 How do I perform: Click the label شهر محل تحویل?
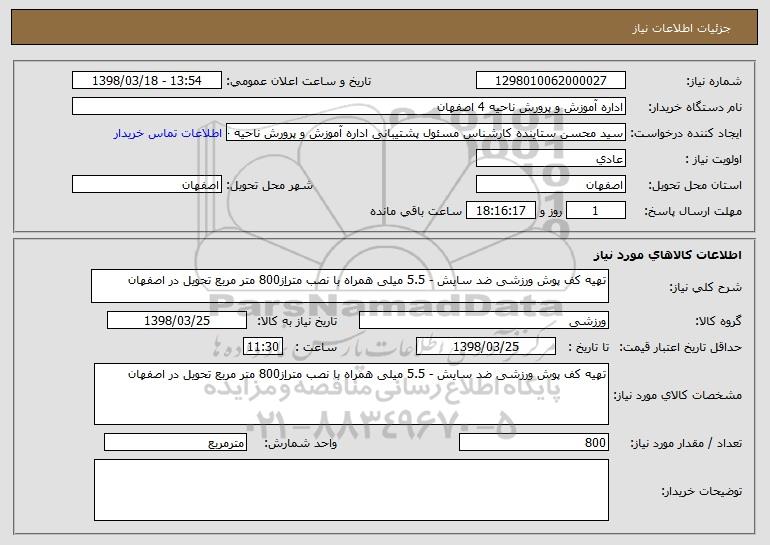(269, 185)
